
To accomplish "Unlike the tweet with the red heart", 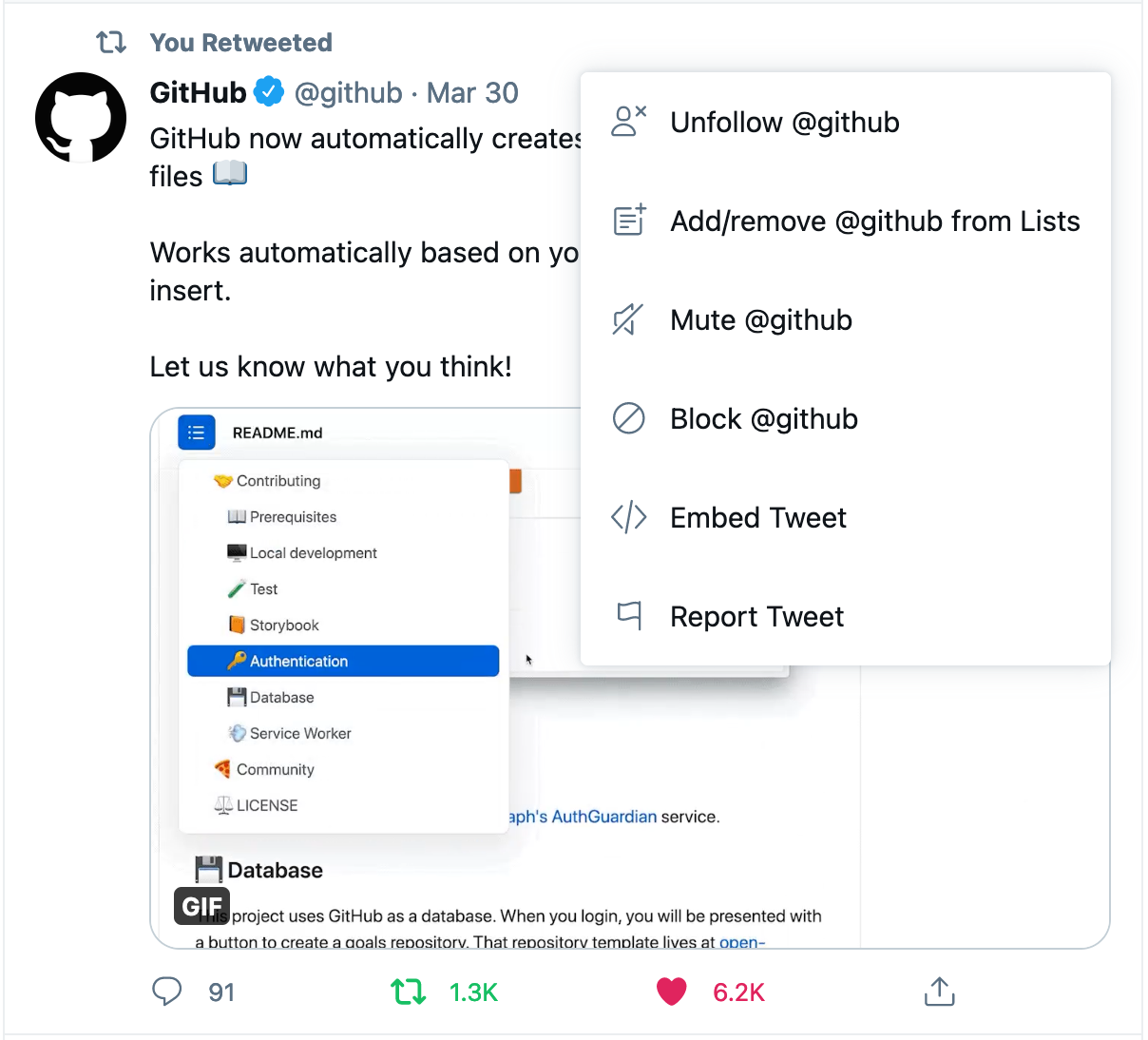I will click(x=671, y=992).
